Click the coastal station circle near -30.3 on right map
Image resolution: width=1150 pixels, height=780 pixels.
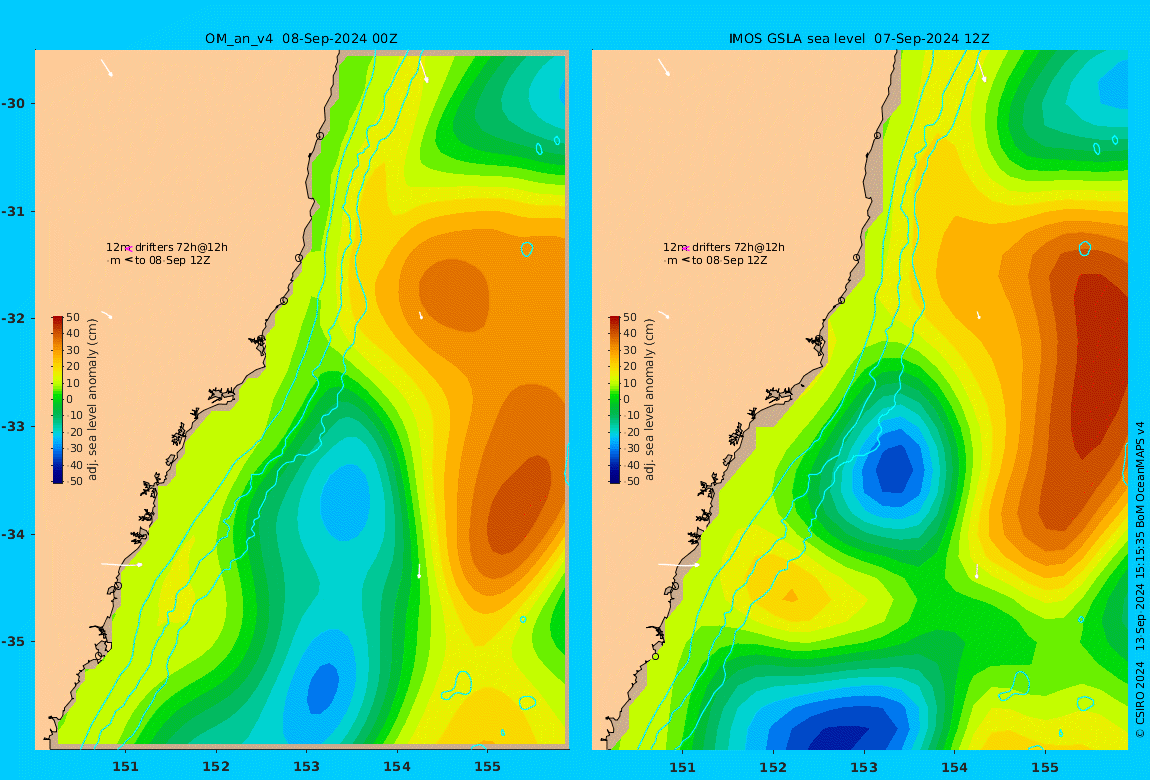877,136
